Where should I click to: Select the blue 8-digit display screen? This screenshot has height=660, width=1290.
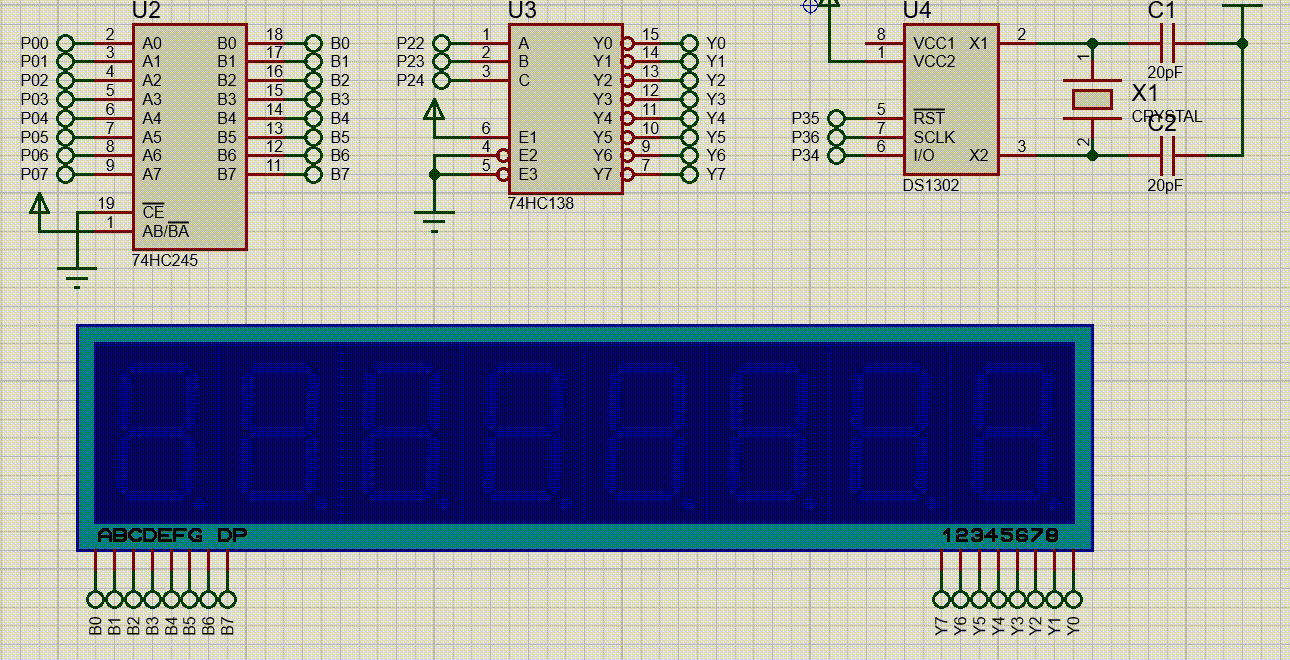[584, 433]
